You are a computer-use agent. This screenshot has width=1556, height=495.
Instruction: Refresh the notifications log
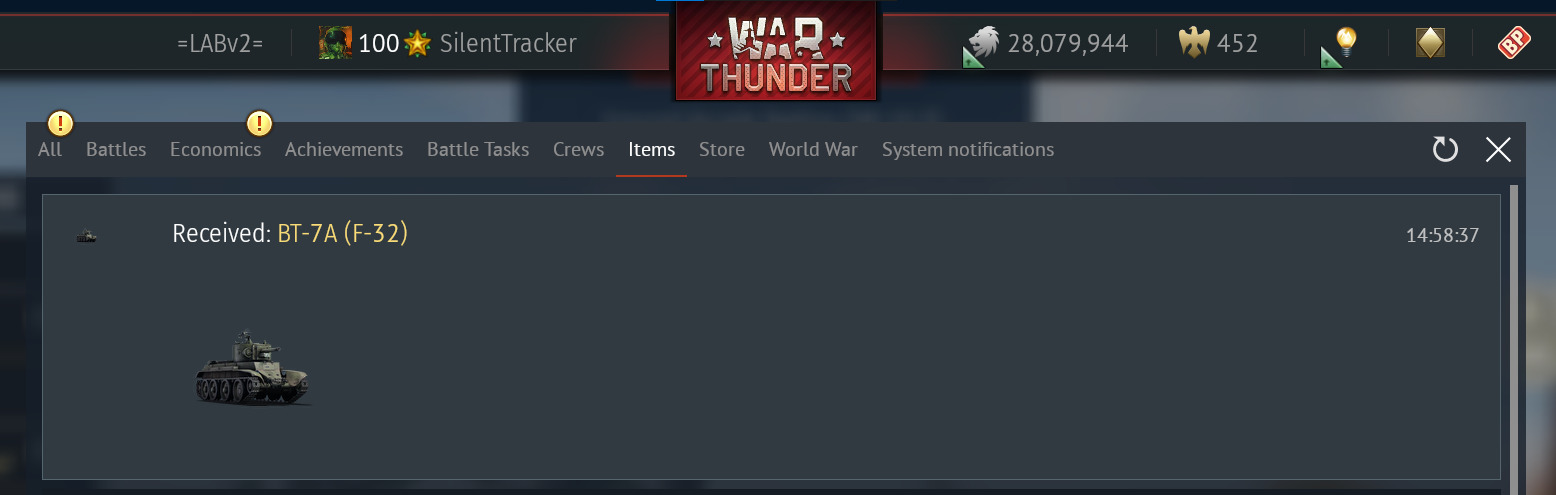point(1445,150)
